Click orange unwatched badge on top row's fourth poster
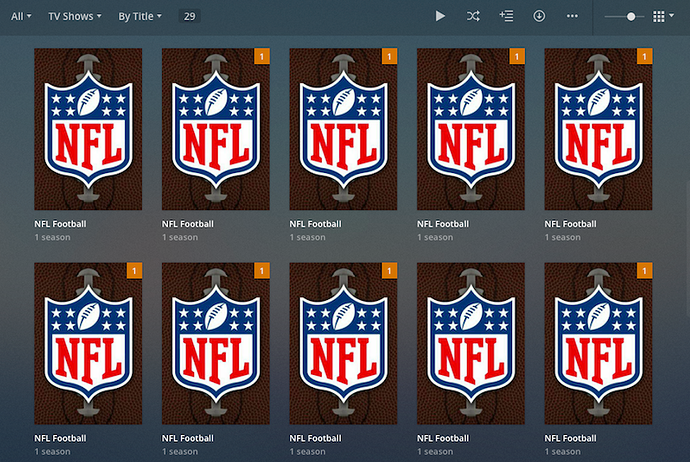Viewport: 690px width, 462px height. (x=517, y=56)
